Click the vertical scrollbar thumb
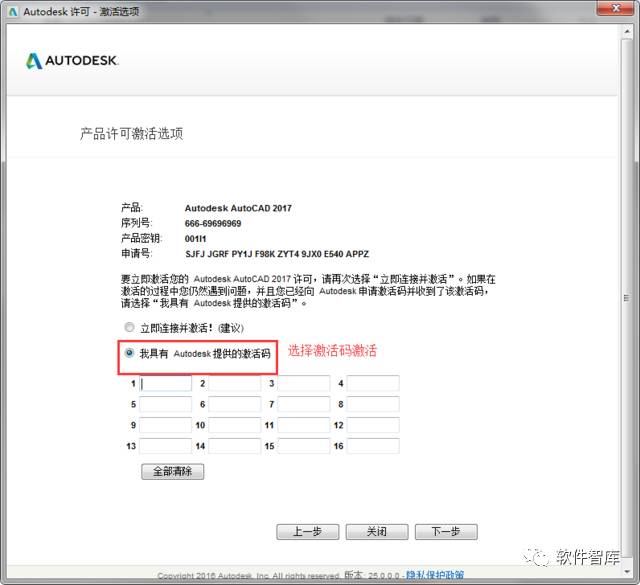This screenshot has width=640, height=585. pos(627,298)
